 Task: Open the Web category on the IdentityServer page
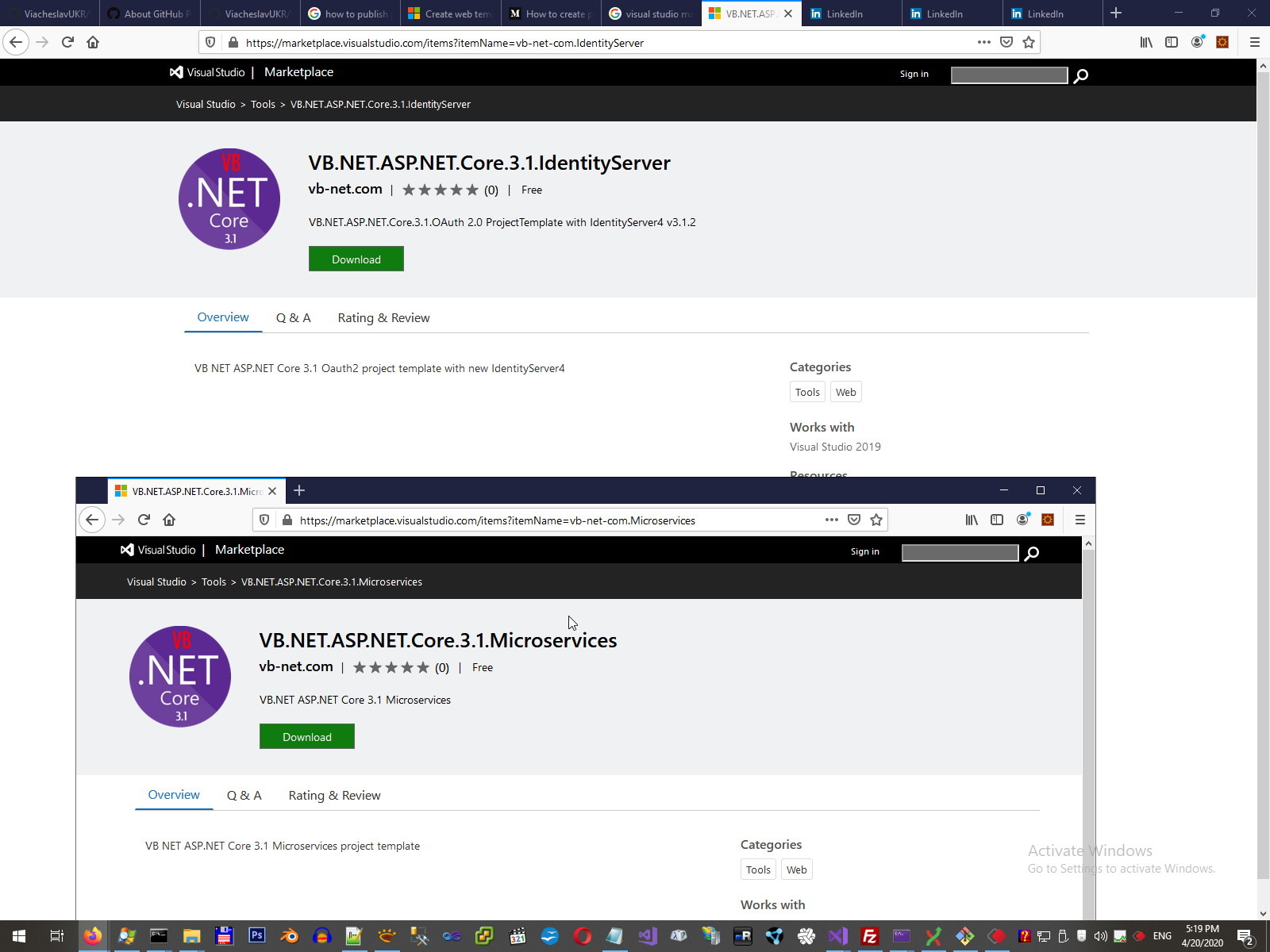846,392
